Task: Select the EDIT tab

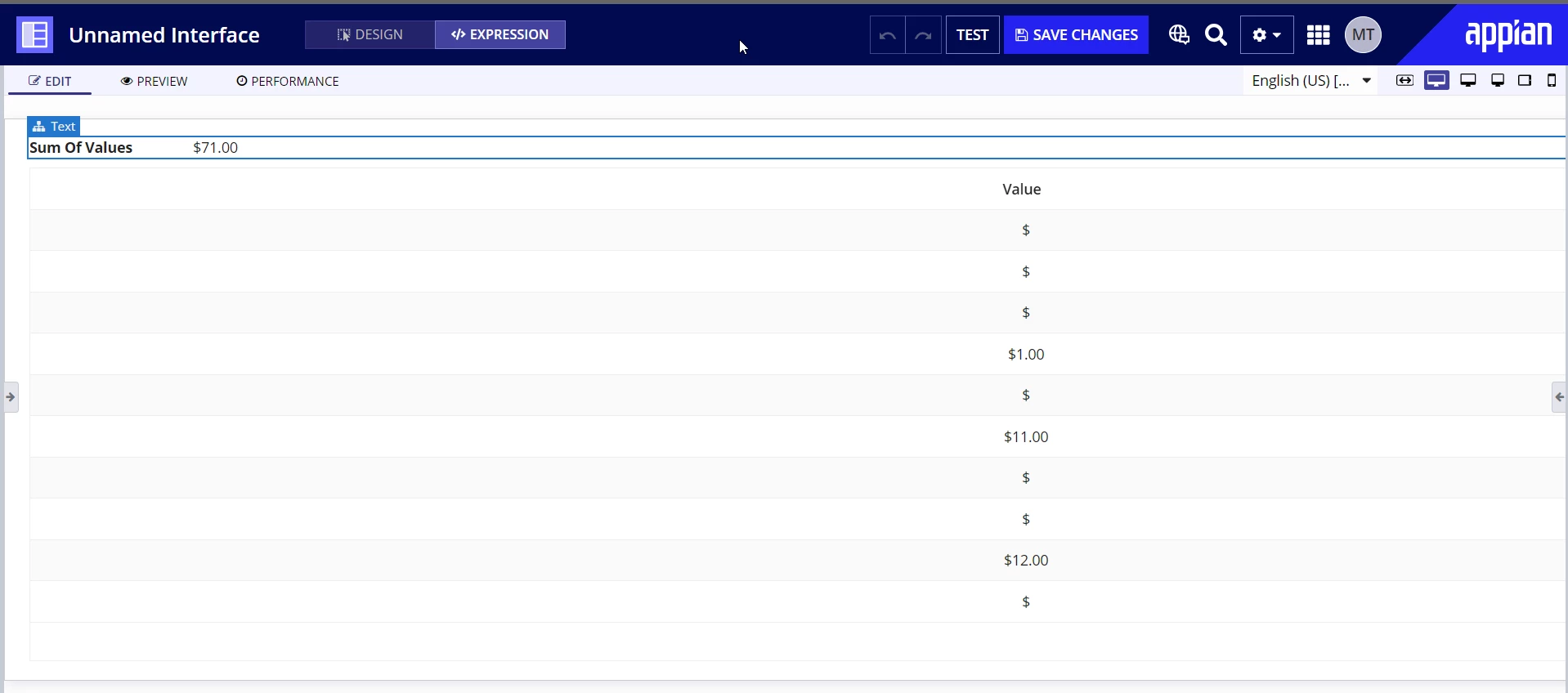Action: click(50, 81)
